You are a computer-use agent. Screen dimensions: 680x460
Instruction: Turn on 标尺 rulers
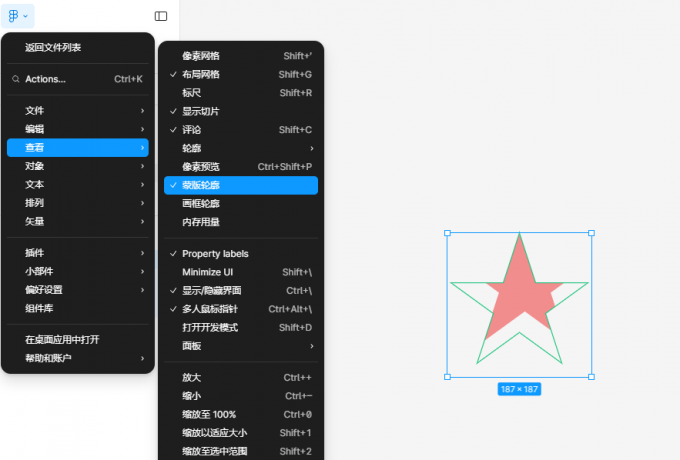(241, 93)
